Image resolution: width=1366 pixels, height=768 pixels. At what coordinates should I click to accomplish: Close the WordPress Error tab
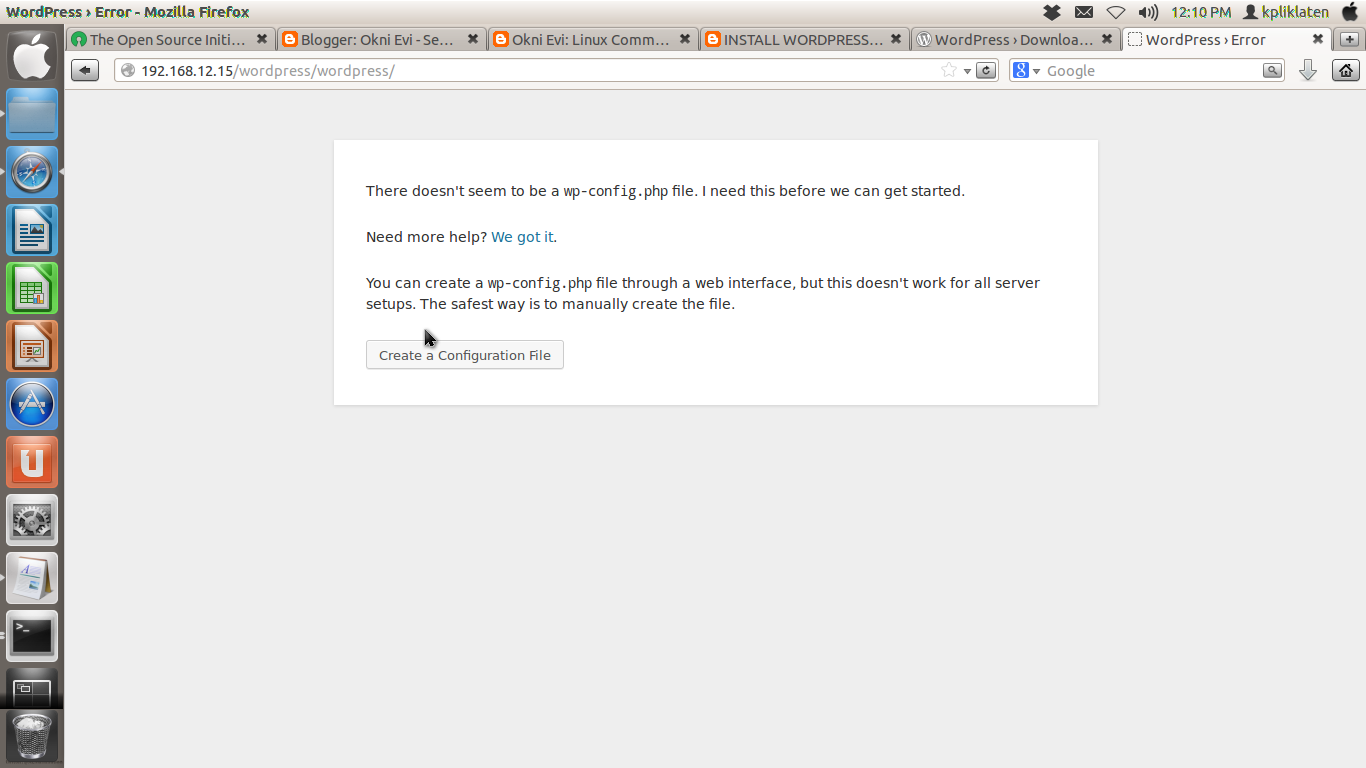1318,39
